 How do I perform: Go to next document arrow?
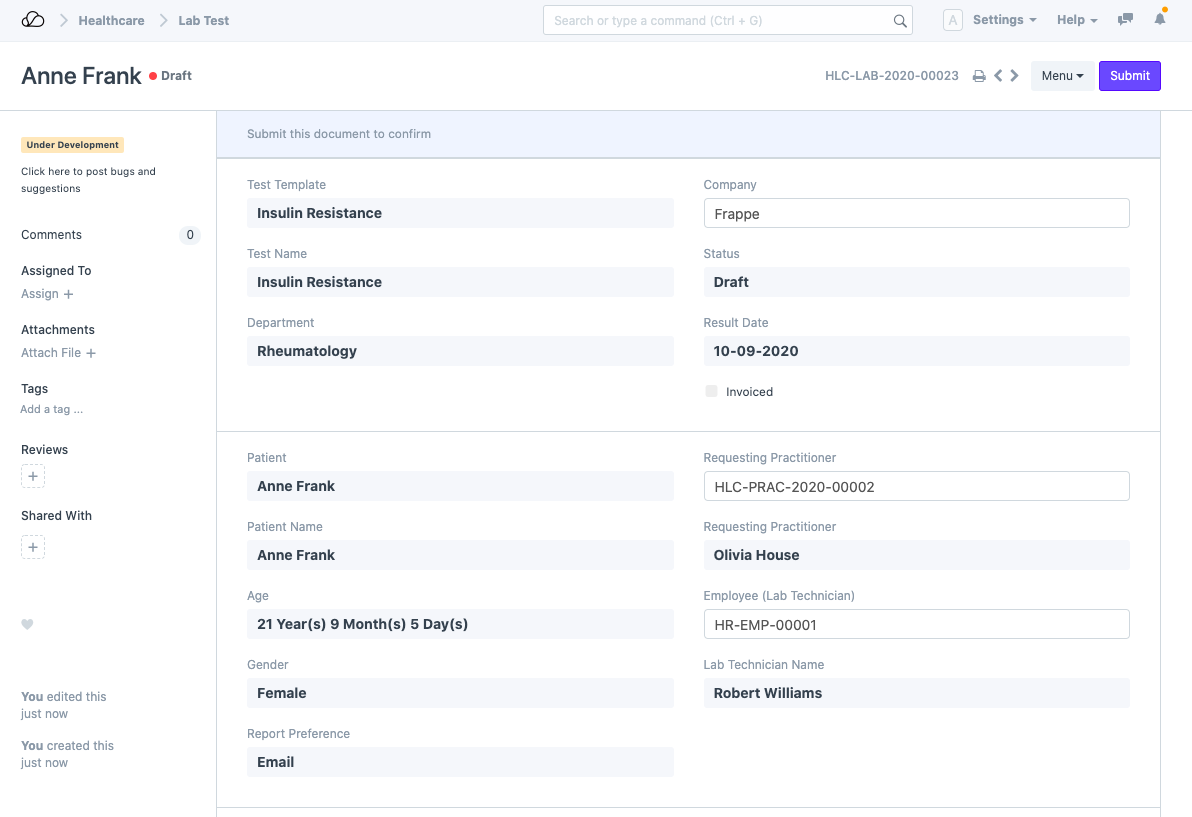pos(1015,76)
